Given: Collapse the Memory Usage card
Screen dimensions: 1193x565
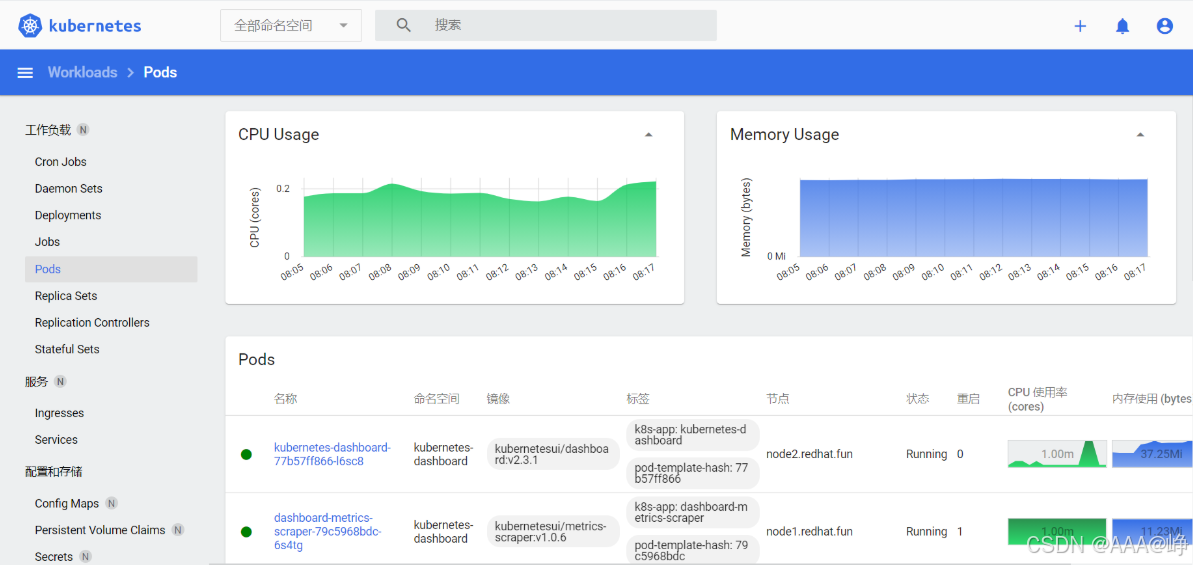Looking at the screenshot, I should coord(1140,135).
